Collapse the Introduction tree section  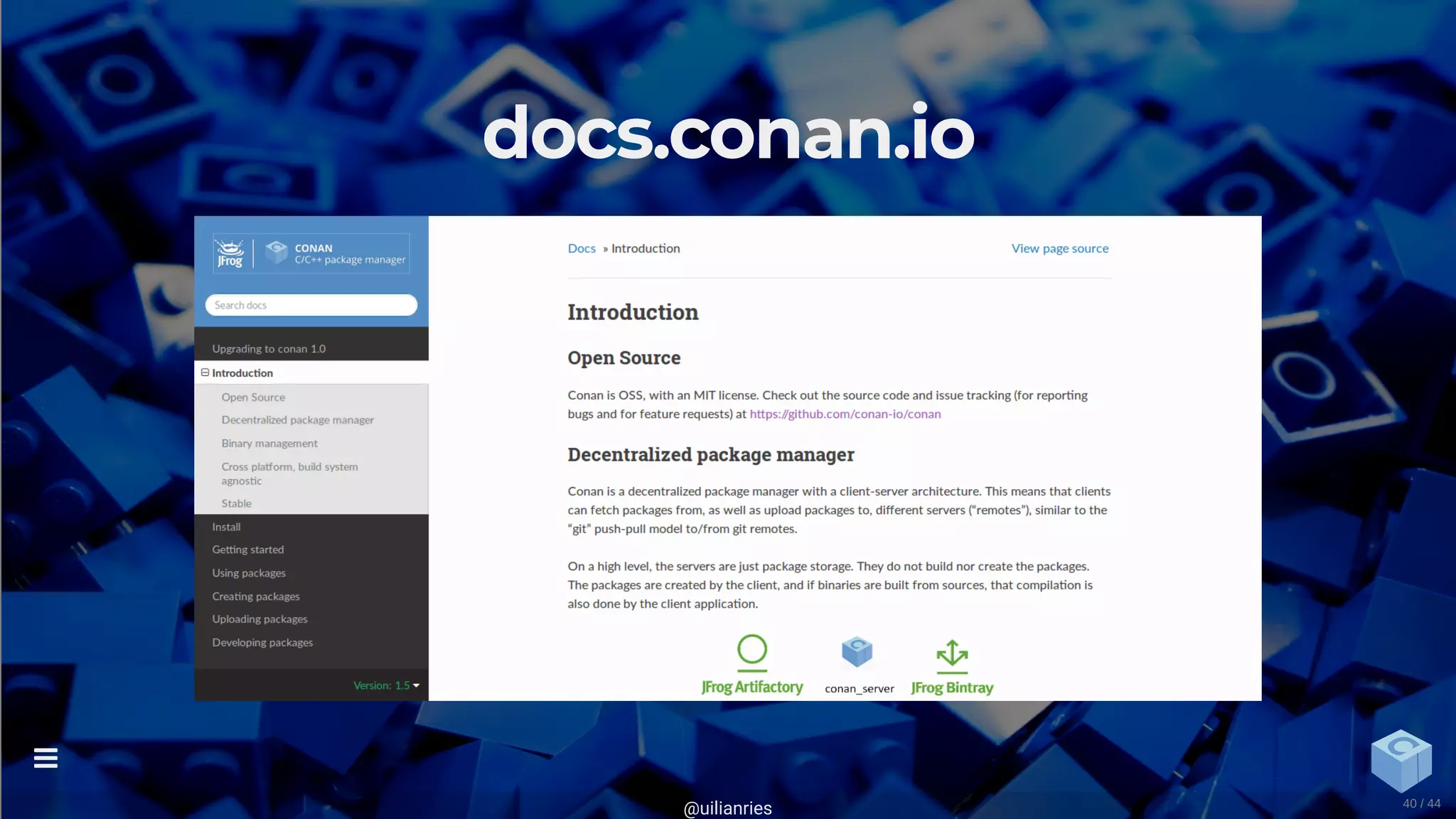pos(205,373)
